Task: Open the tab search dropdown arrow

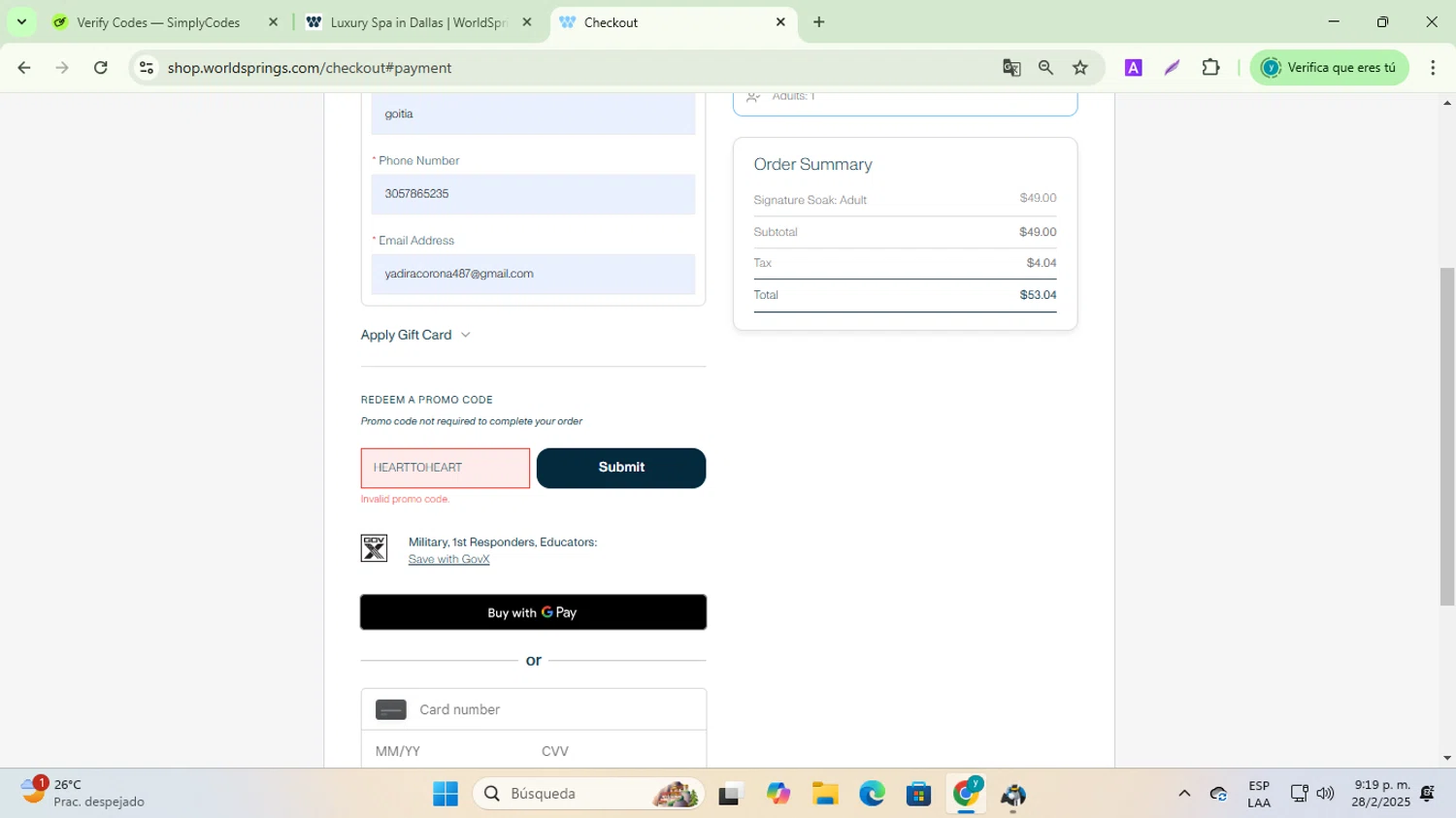Action: 21,22
